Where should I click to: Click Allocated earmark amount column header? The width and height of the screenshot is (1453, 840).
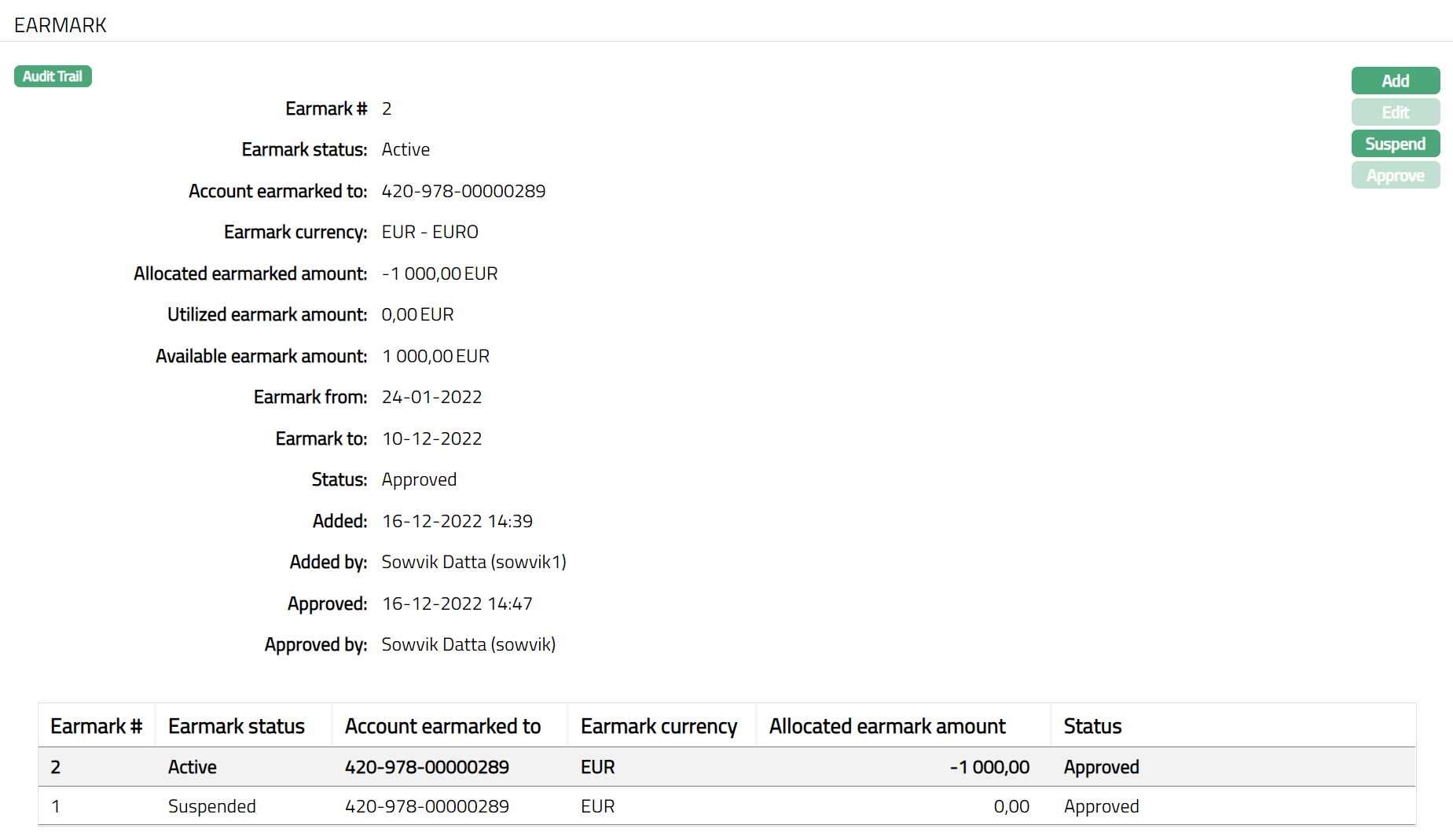(x=886, y=726)
